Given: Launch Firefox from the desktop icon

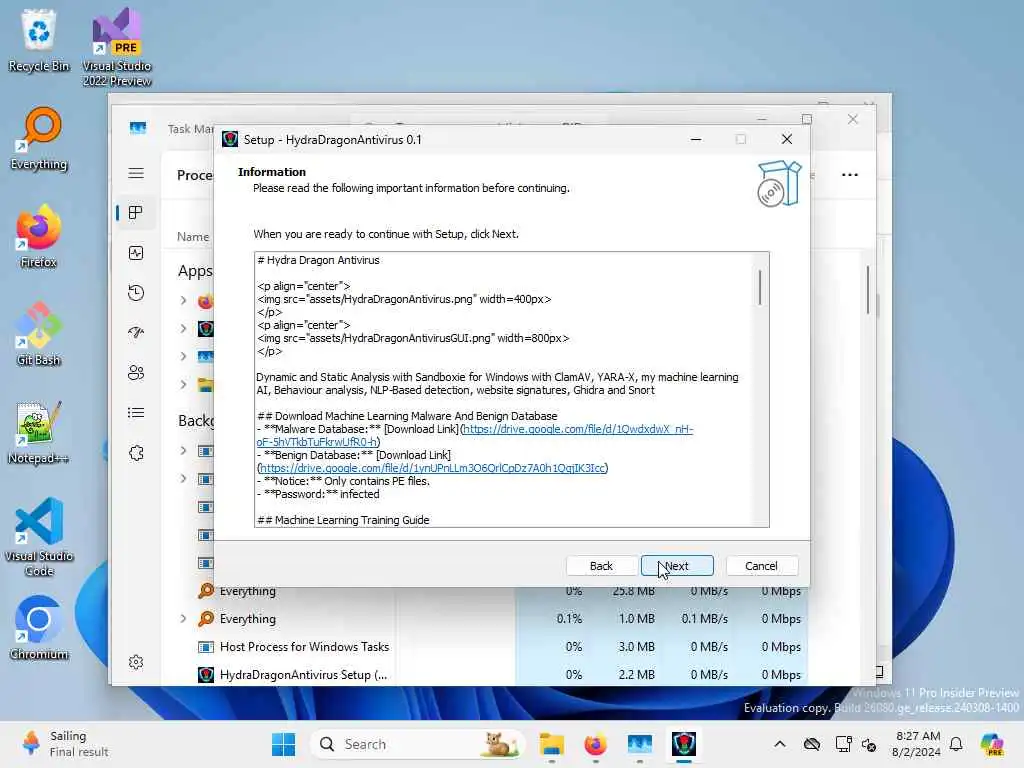Looking at the screenshot, I should coord(39,236).
